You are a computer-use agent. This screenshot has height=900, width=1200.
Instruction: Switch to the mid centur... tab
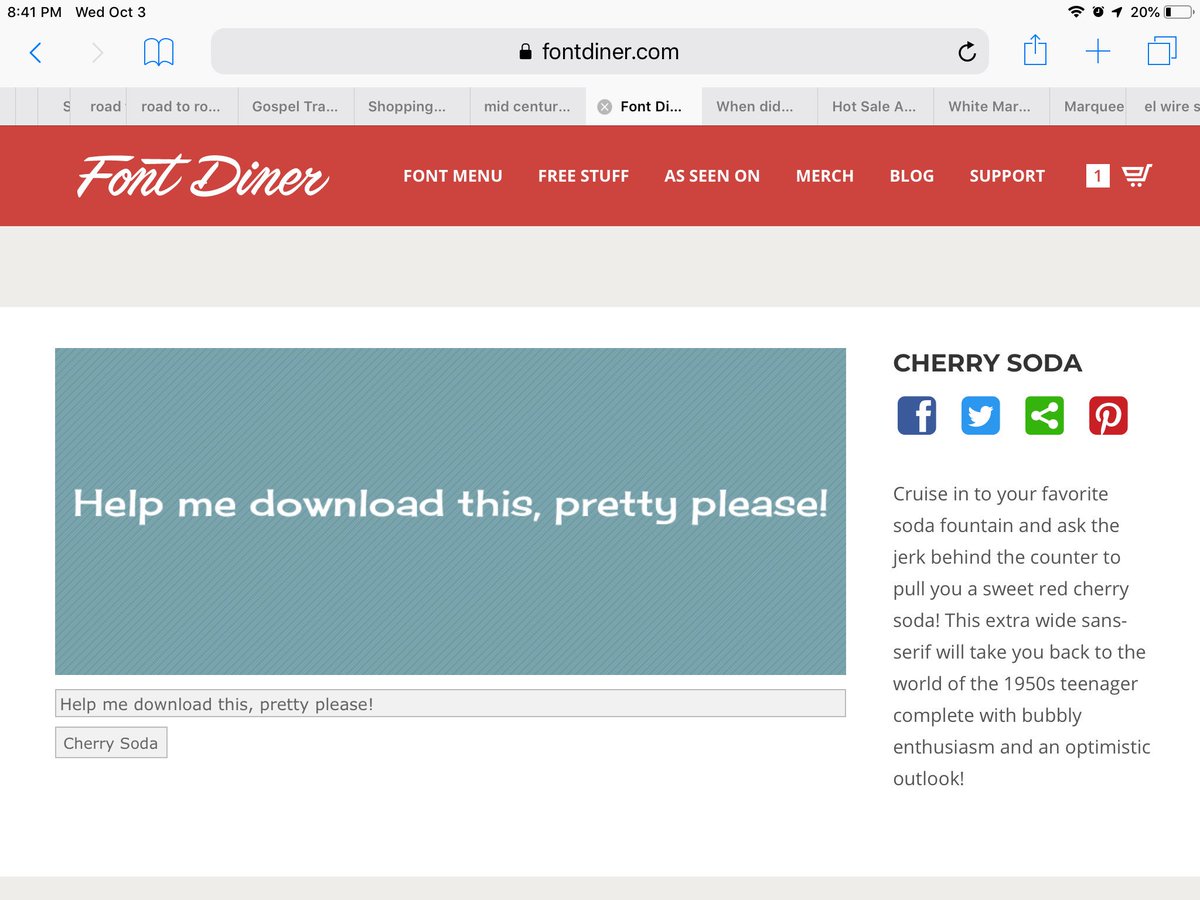coord(528,106)
